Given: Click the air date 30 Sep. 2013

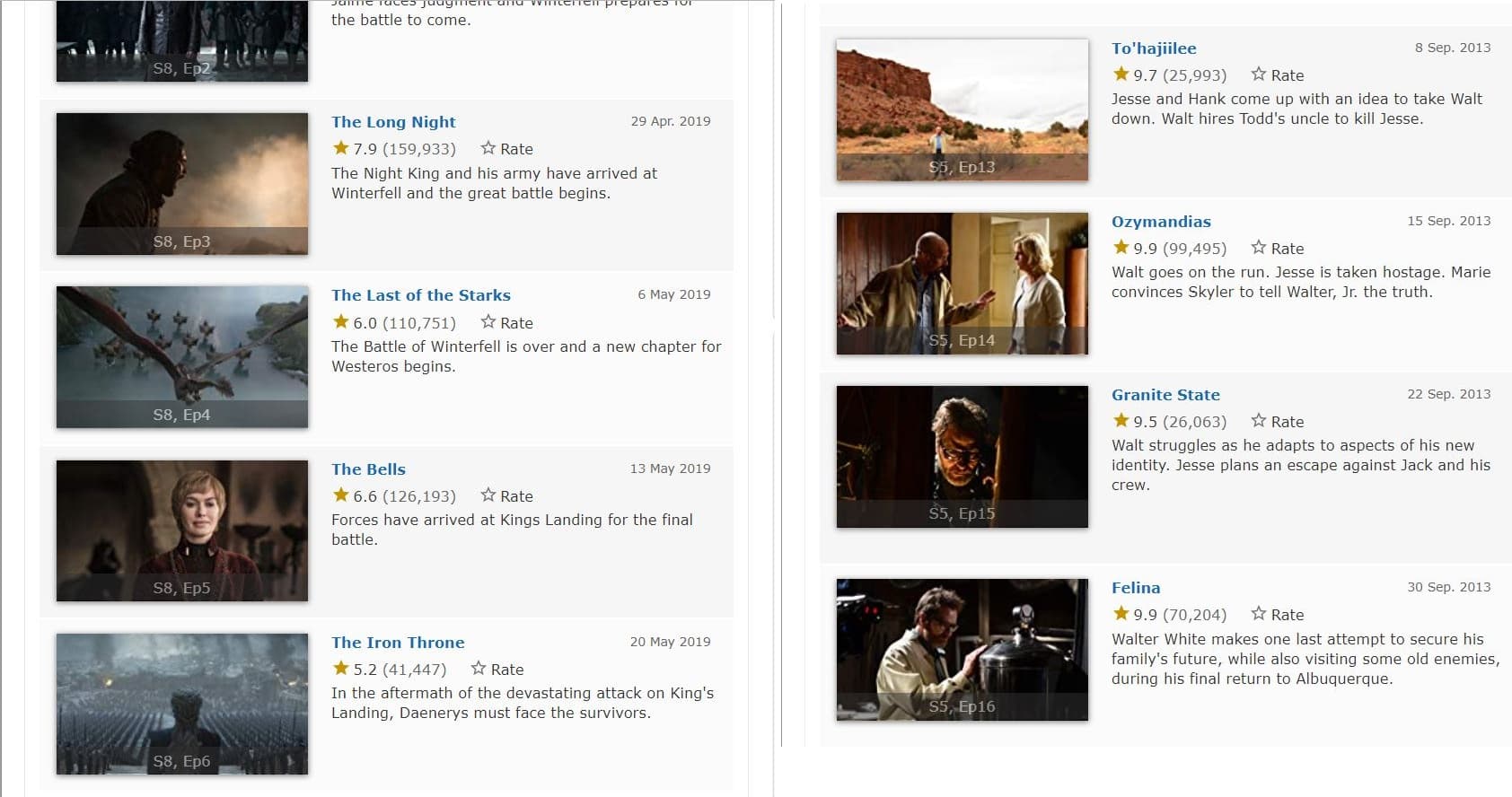Looking at the screenshot, I should tap(1449, 587).
